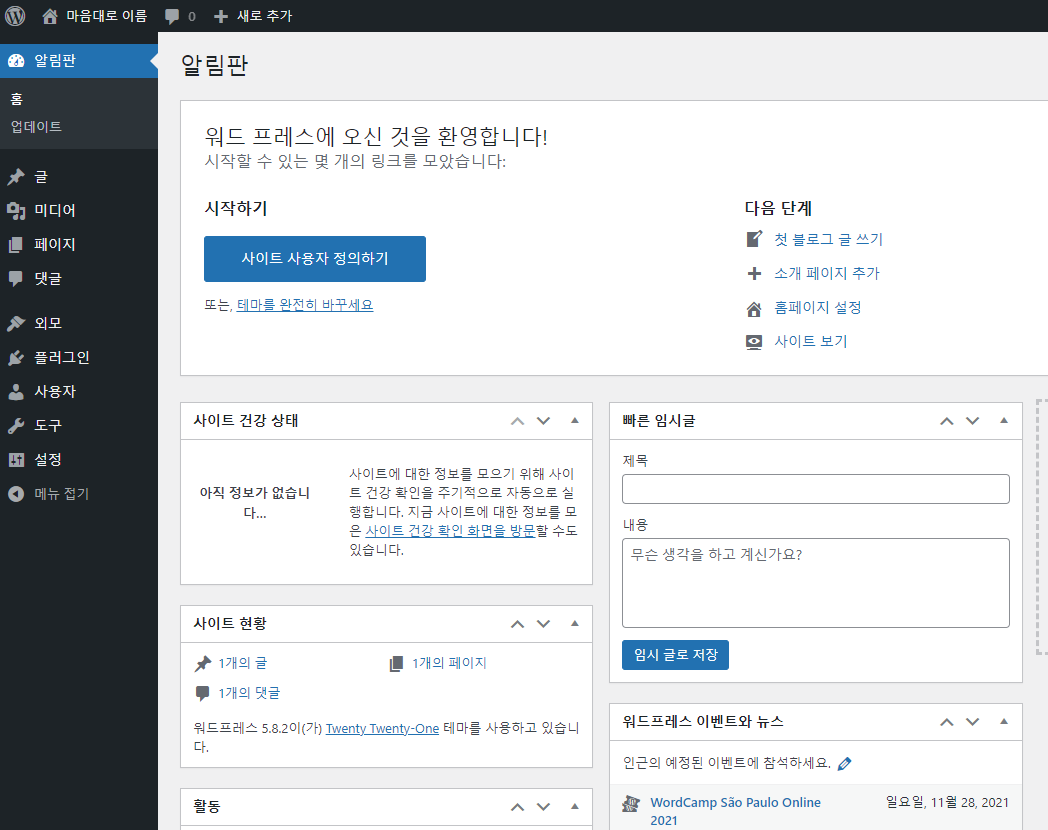Image resolution: width=1048 pixels, height=830 pixels.
Task: Collapse 워드프레스 이벤트와 뉴스 panel
Action: pyautogui.click(x=1004, y=721)
